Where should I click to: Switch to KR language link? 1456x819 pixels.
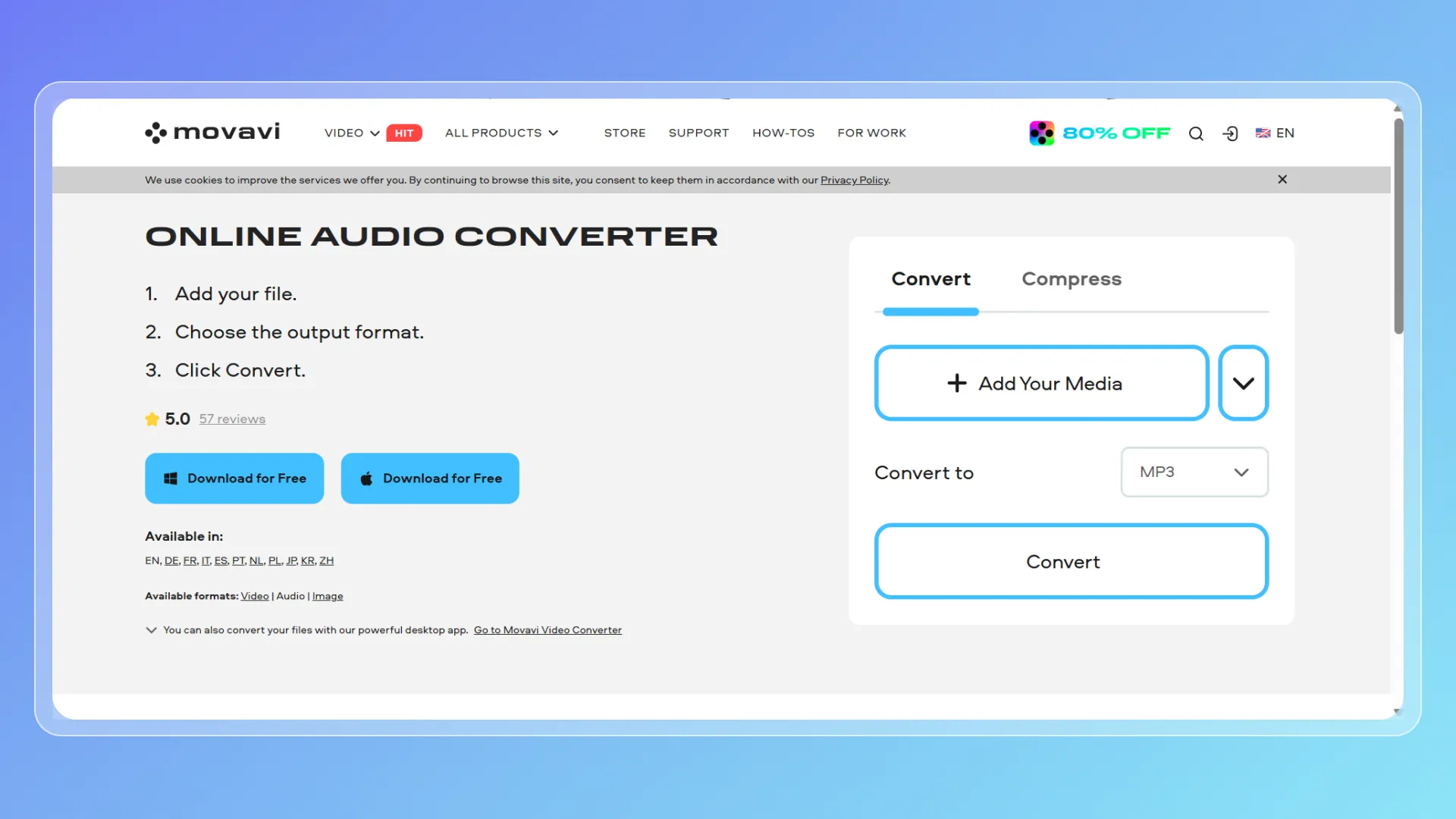coord(308,560)
